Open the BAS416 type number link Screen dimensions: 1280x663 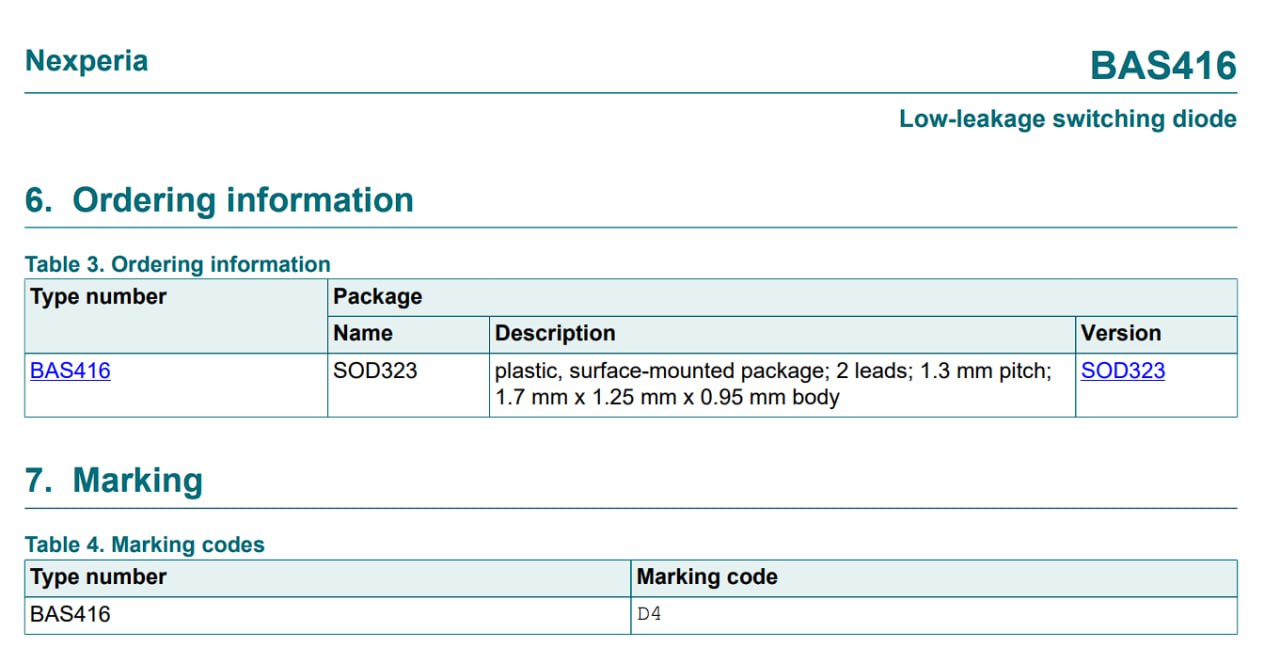coord(70,371)
